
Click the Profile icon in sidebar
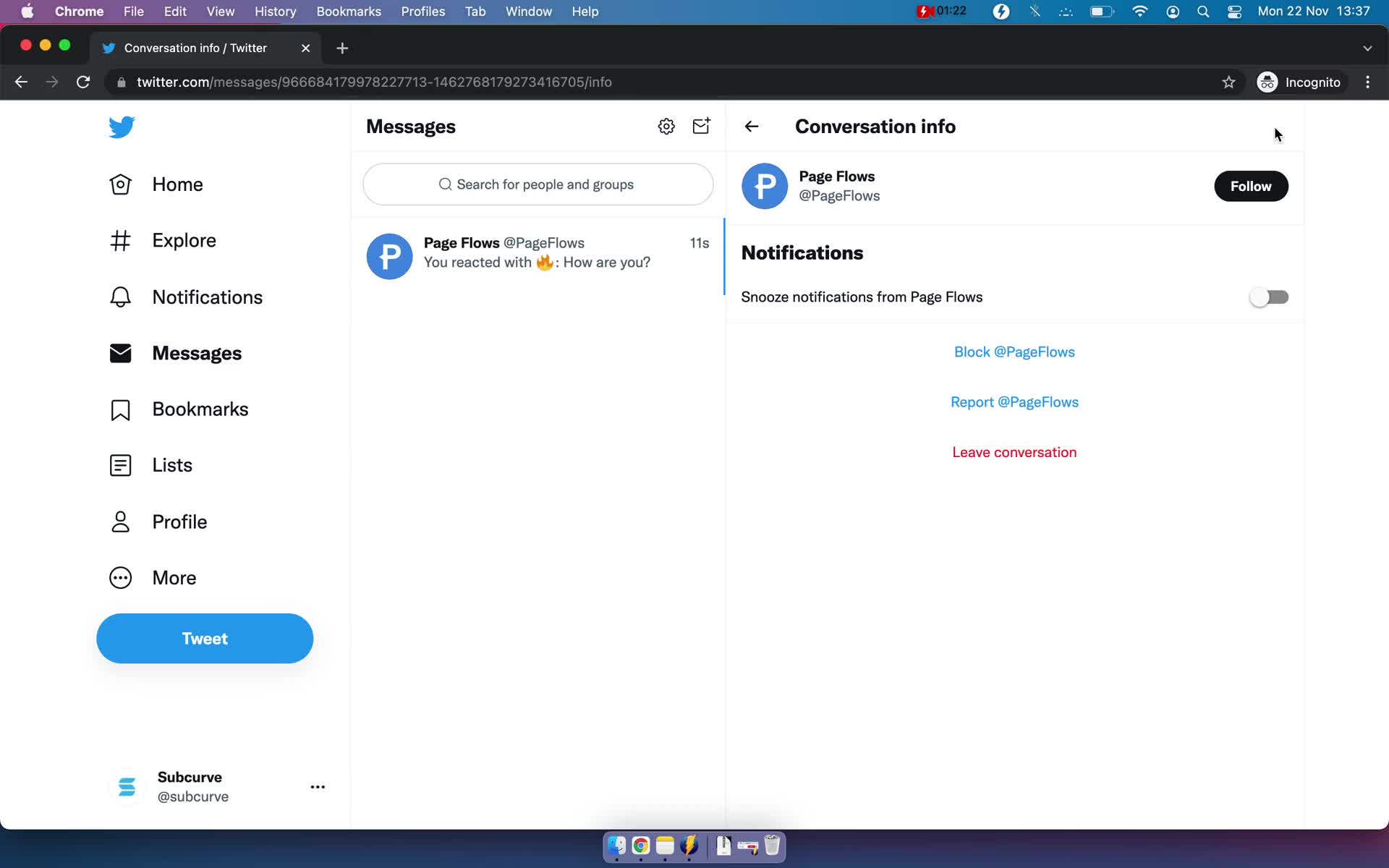click(x=120, y=521)
